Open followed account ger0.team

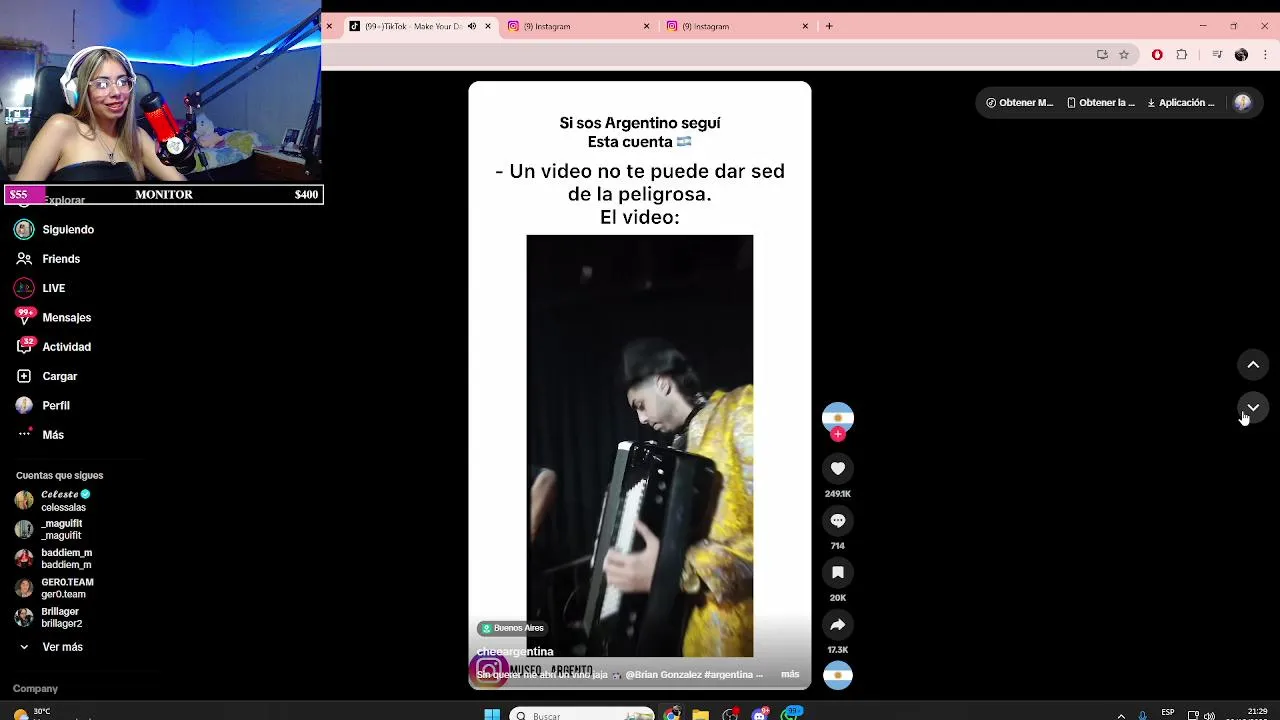point(55,588)
